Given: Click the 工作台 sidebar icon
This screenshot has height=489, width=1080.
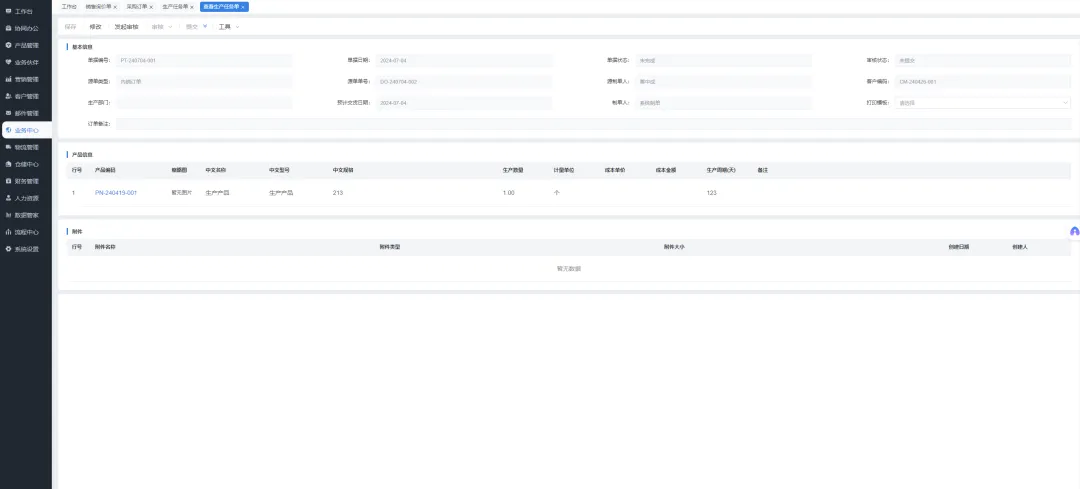Looking at the screenshot, I should [9, 11].
